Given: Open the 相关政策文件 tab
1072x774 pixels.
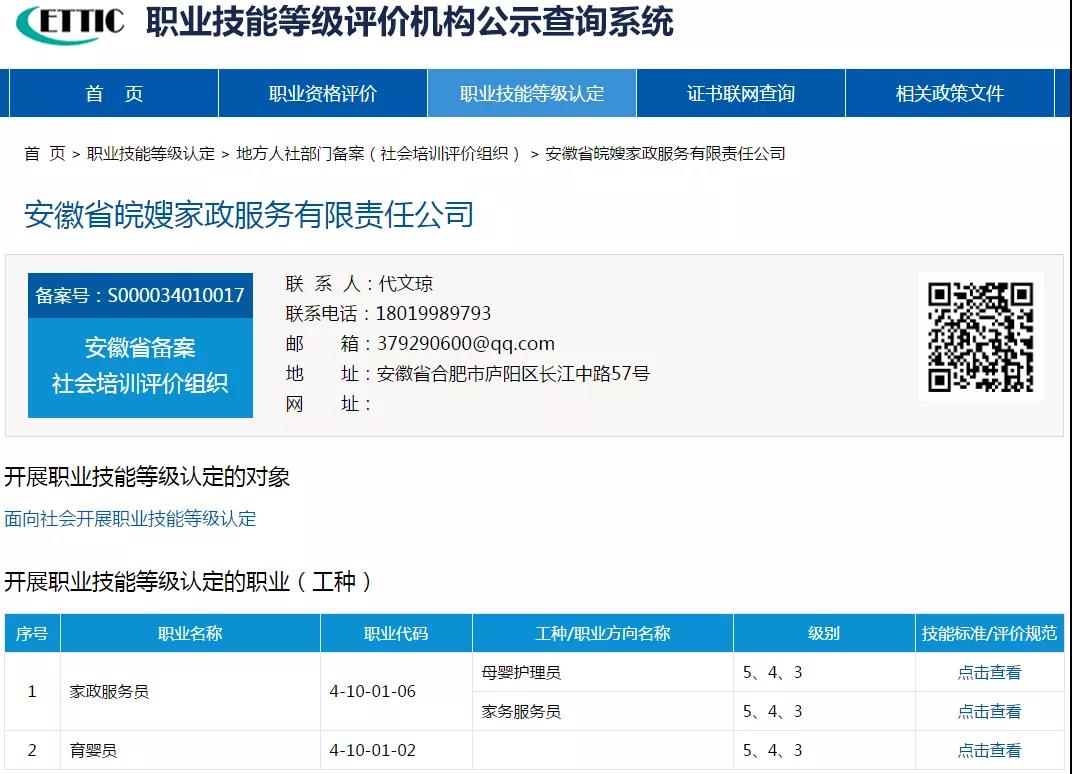Looking at the screenshot, I should (949, 94).
